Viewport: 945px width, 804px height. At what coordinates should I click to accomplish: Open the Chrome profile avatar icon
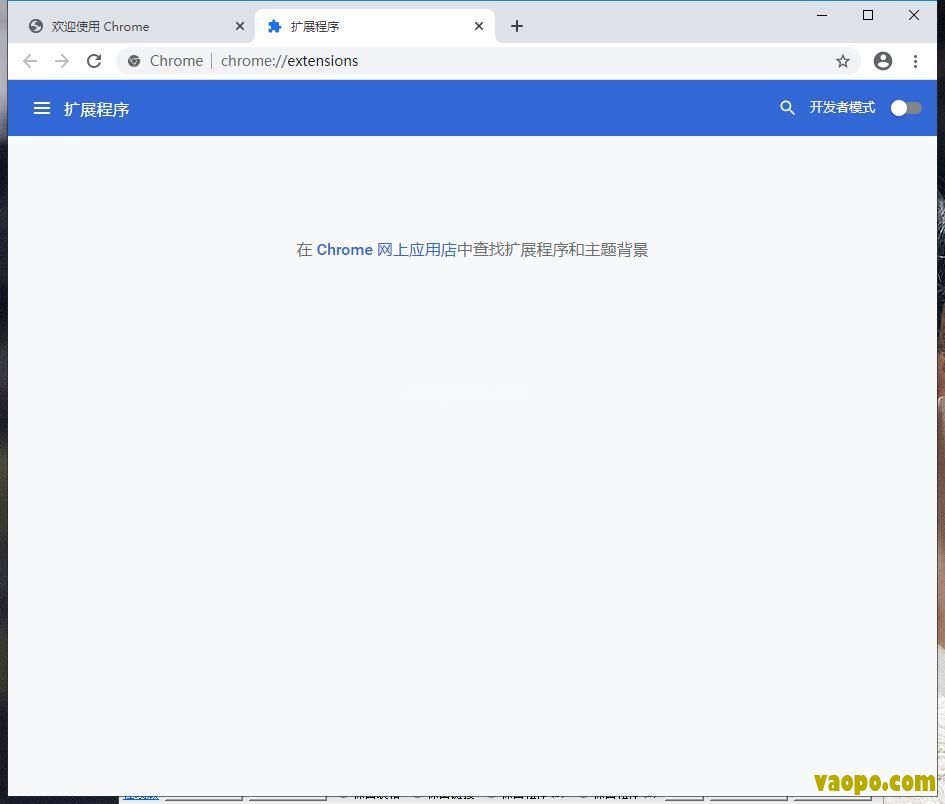(x=883, y=61)
